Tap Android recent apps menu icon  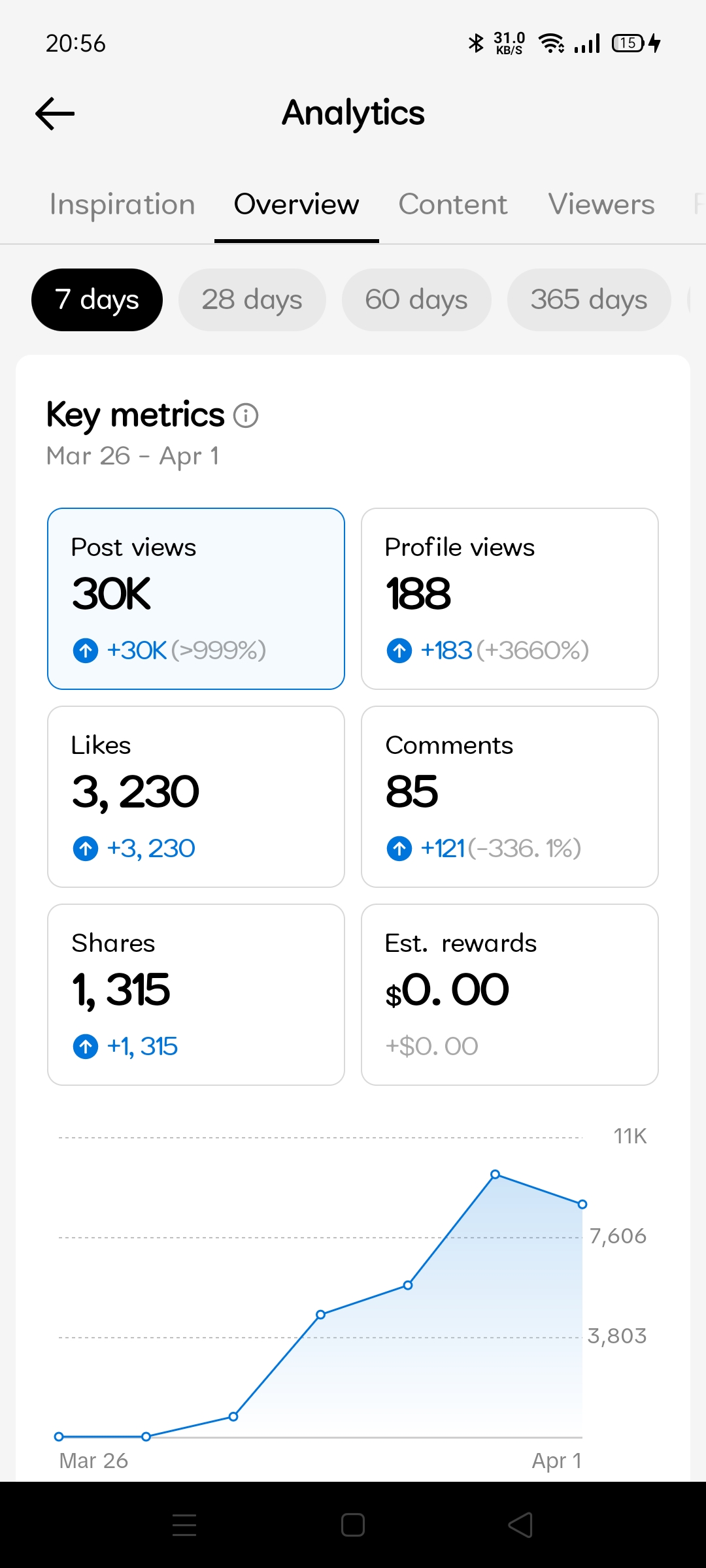[x=184, y=1525]
